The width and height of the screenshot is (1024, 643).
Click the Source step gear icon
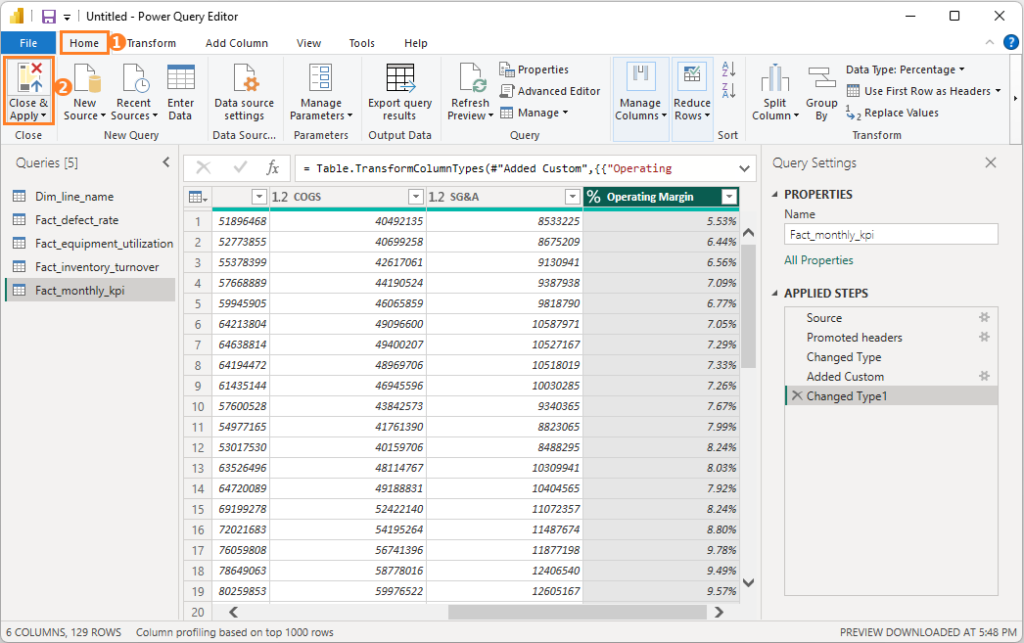pos(984,317)
